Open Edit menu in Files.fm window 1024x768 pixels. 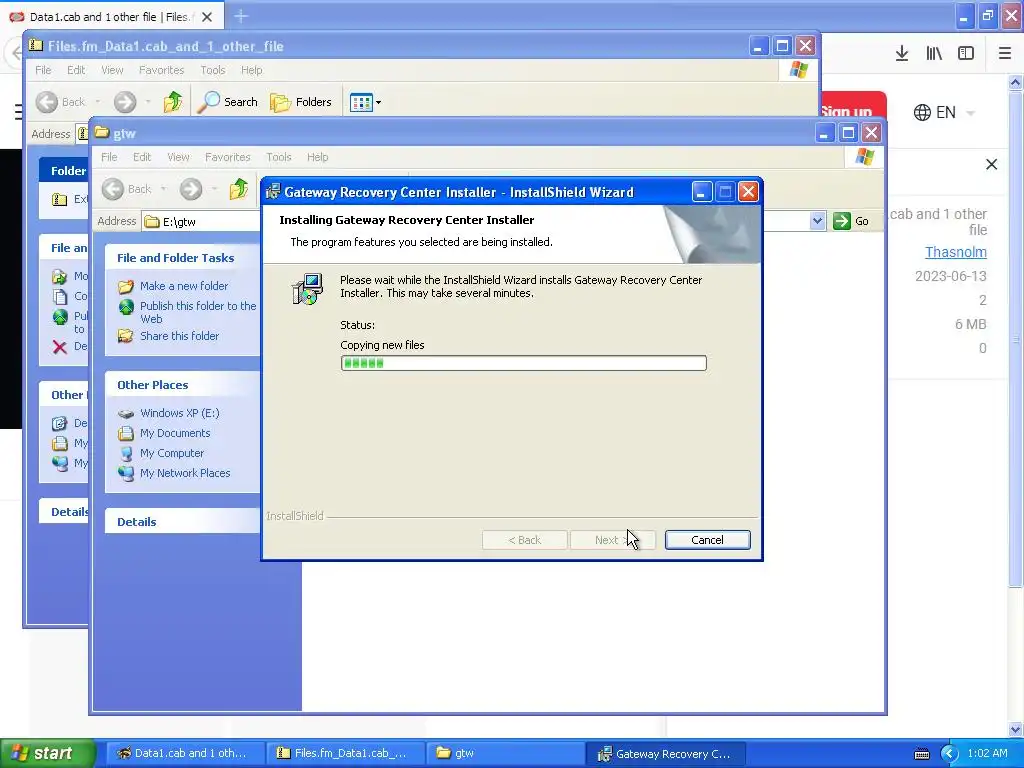pyautogui.click(x=76, y=70)
